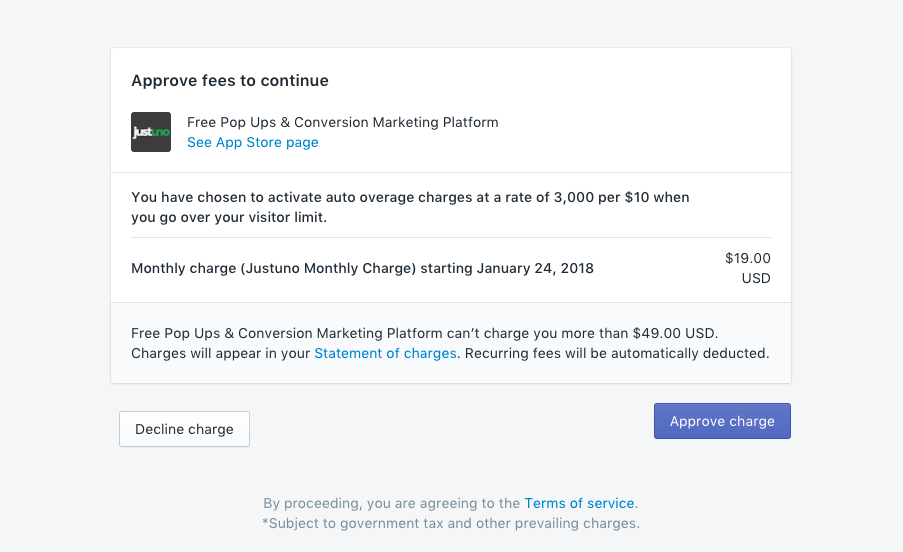The width and height of the screenshot is (903, 552).
Task: Click the Justuno app logo icon
Action: coord(151,132)
